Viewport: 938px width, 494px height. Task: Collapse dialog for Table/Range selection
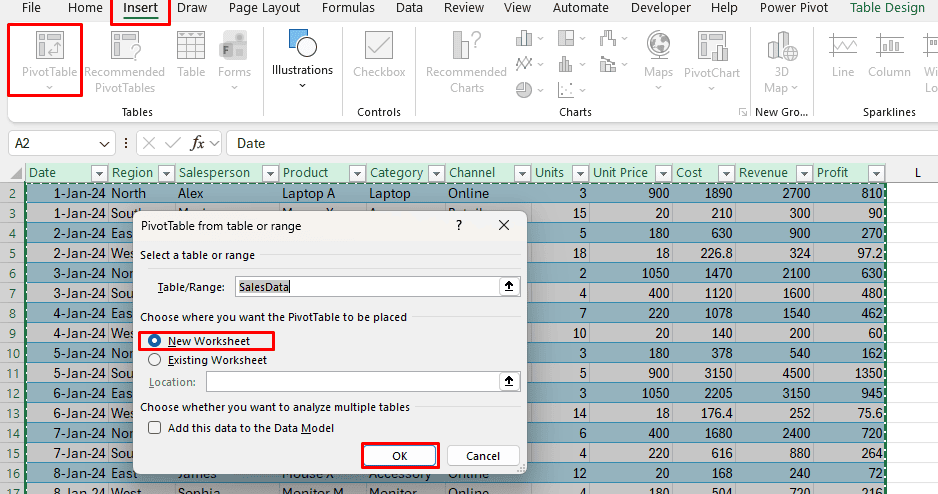pos(509,286)
